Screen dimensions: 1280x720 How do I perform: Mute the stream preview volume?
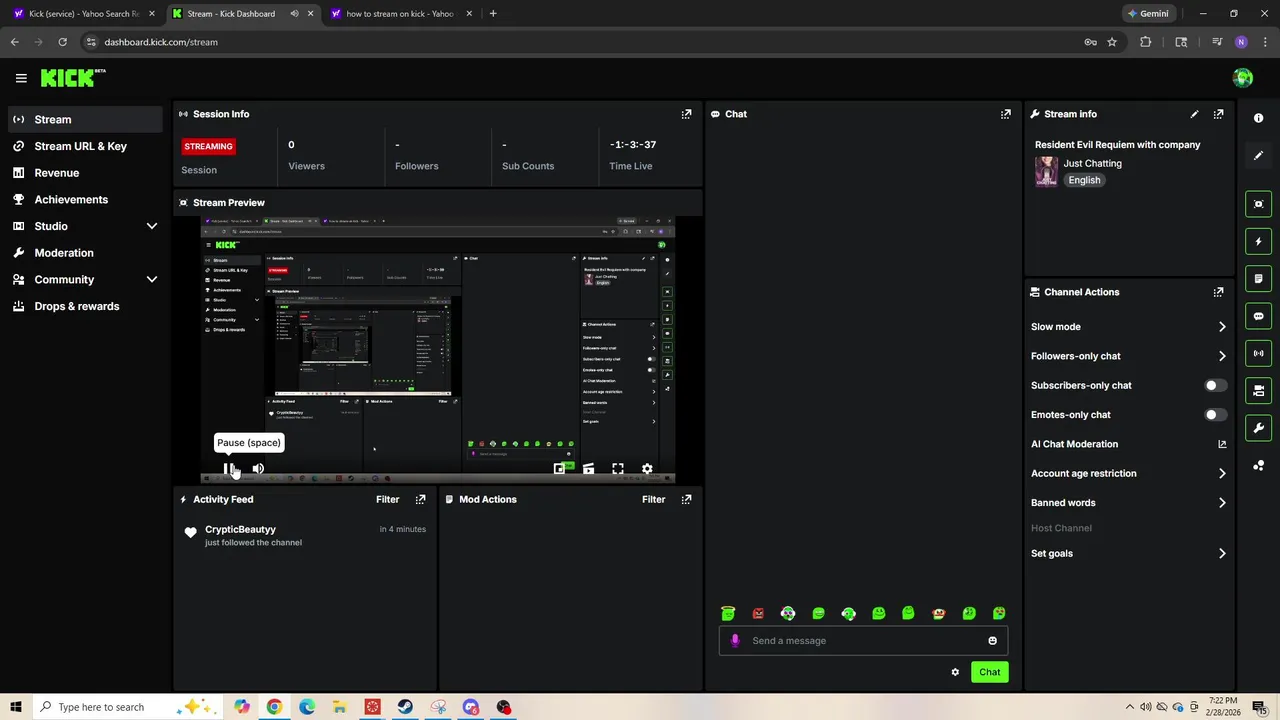coord(258,468)
